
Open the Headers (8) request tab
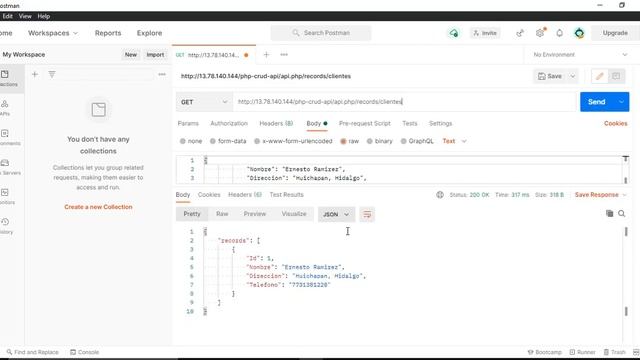pyautogui.click(x=276, y=123)
